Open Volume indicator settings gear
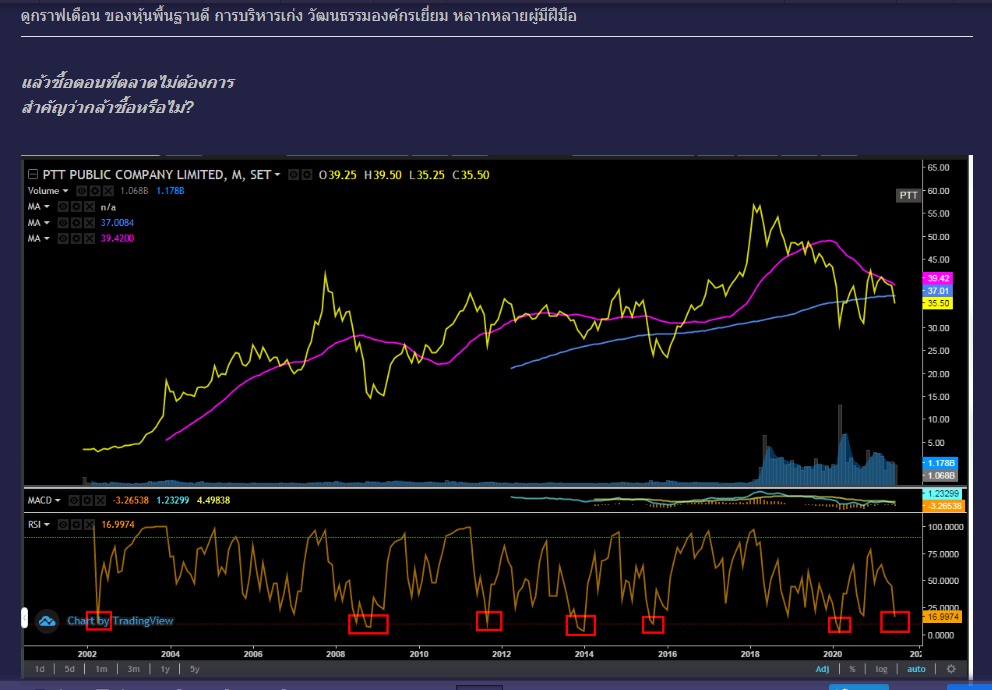The width and height of the screenshot is (992, 690). point(95,190)
